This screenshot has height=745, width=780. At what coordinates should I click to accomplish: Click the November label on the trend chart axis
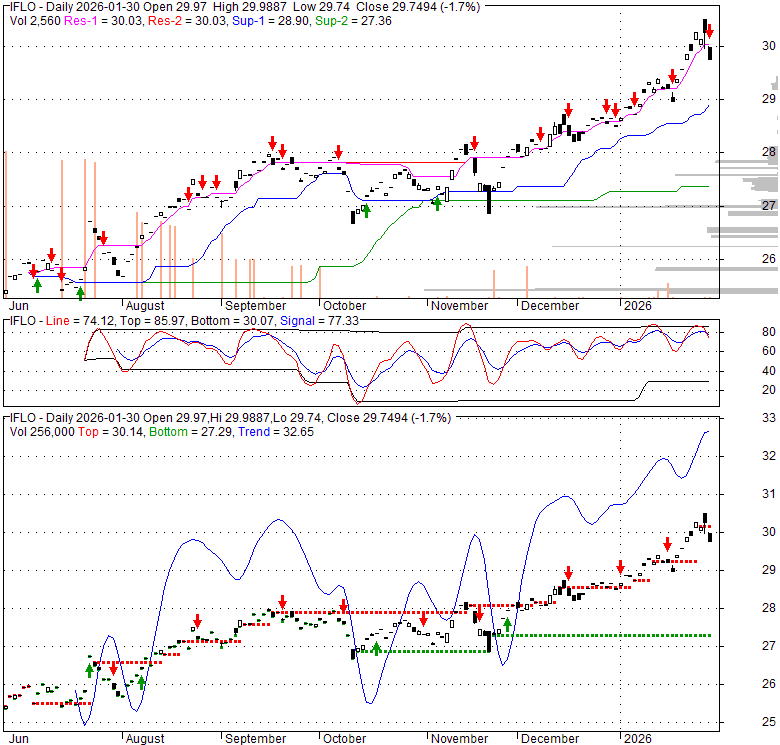point(459,738)
